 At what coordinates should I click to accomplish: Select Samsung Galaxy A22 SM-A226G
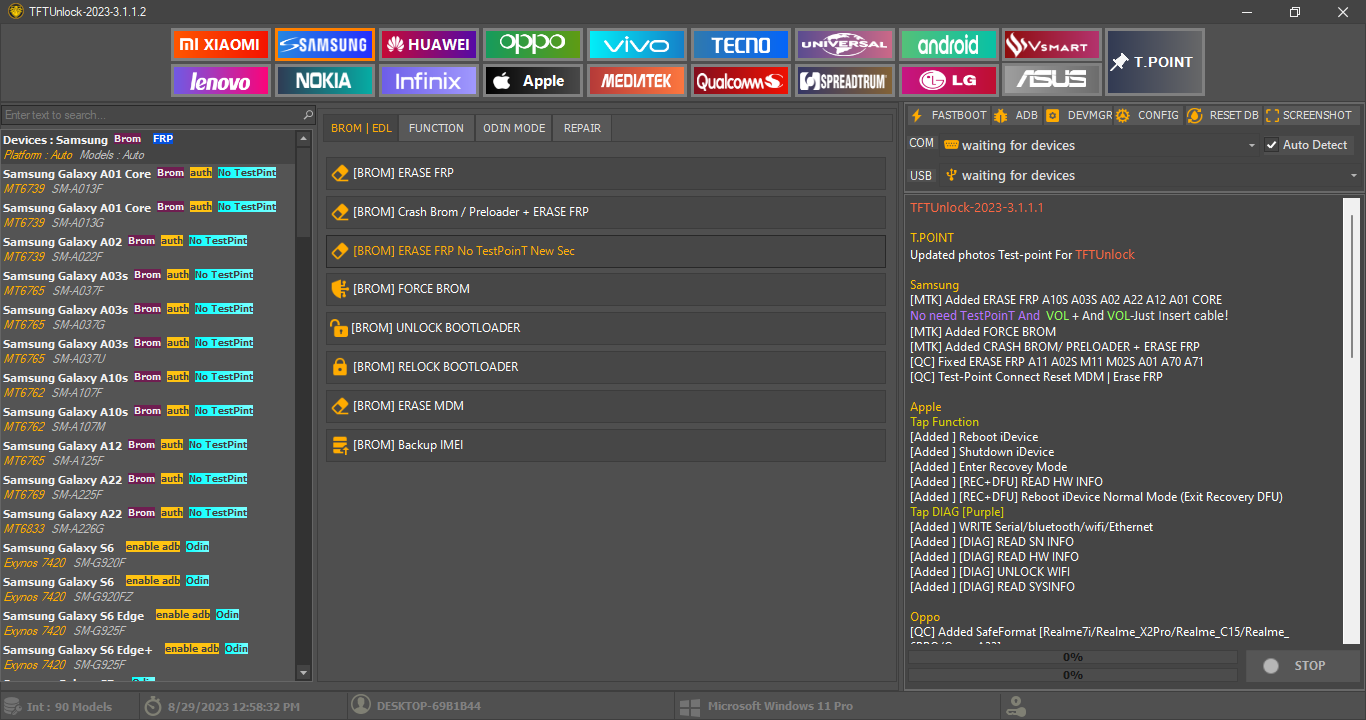[149, 521]
